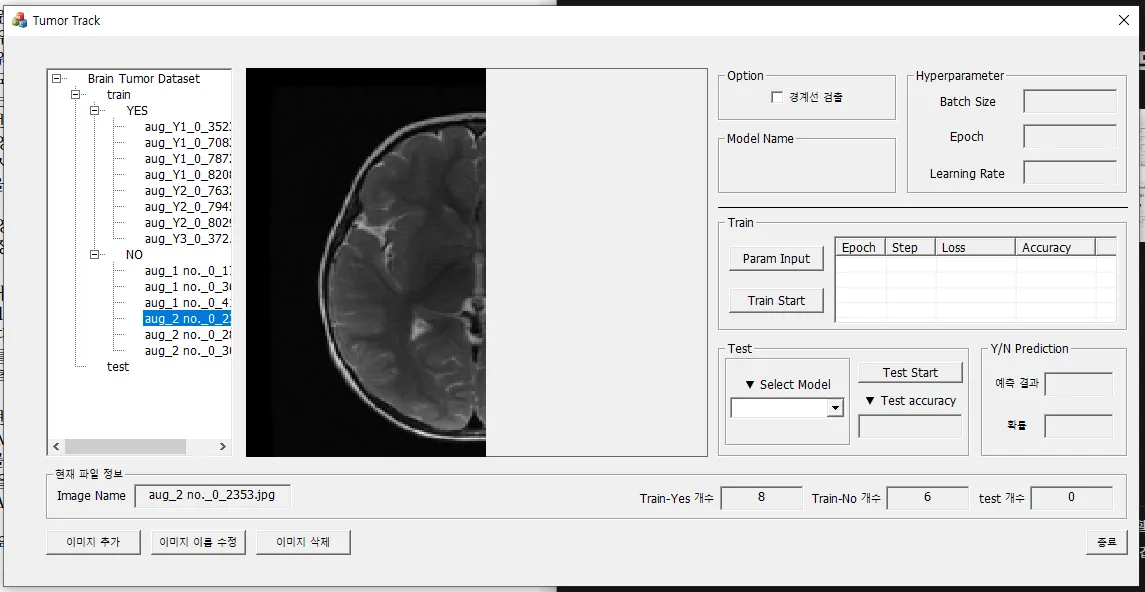Select the Brain Tumor Dataset tree label
1145x592 pixels.
144,78
